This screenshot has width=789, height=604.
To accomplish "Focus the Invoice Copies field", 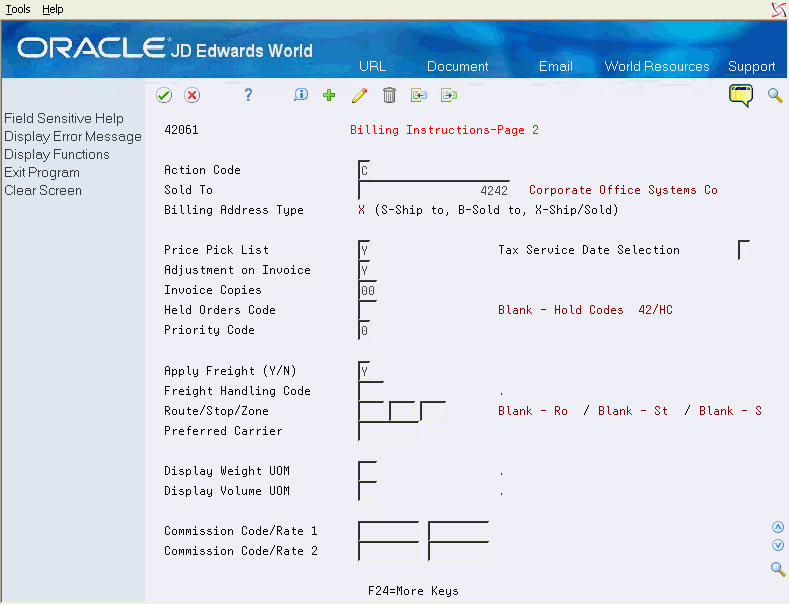I will tap(367, 290).
